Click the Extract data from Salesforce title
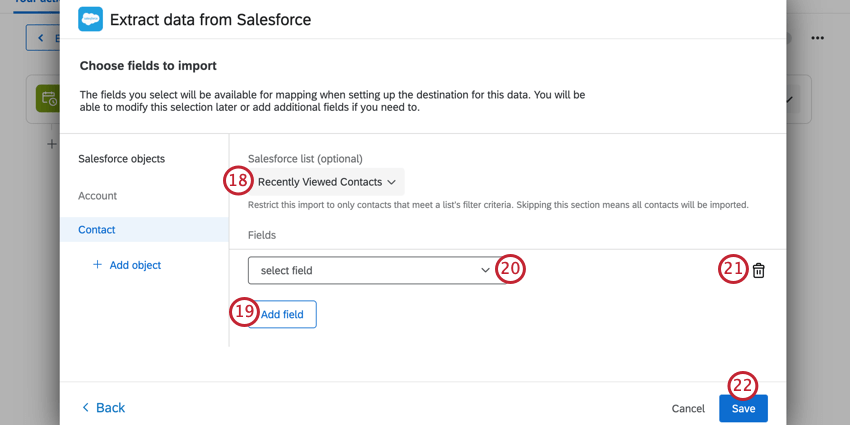The image size is (850, 425). (x=210, y=19)
